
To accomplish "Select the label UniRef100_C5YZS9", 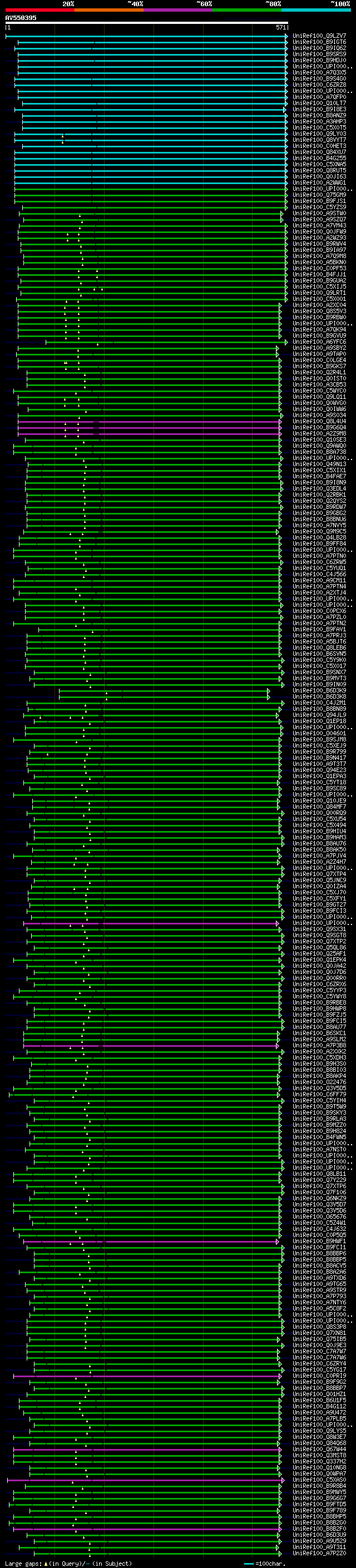I will (319, 207).
